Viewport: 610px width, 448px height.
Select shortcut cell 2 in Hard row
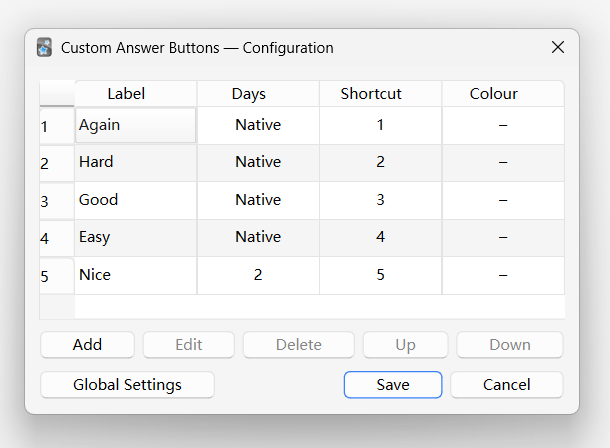tap(380, 163)
